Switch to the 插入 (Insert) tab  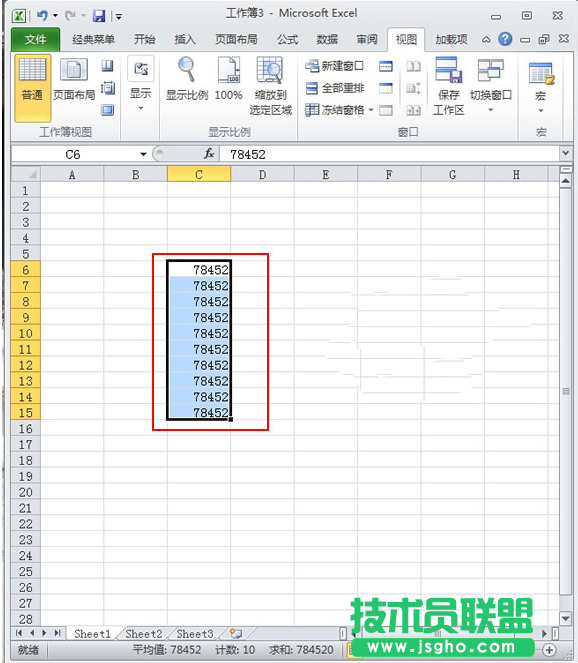[185, 39]
